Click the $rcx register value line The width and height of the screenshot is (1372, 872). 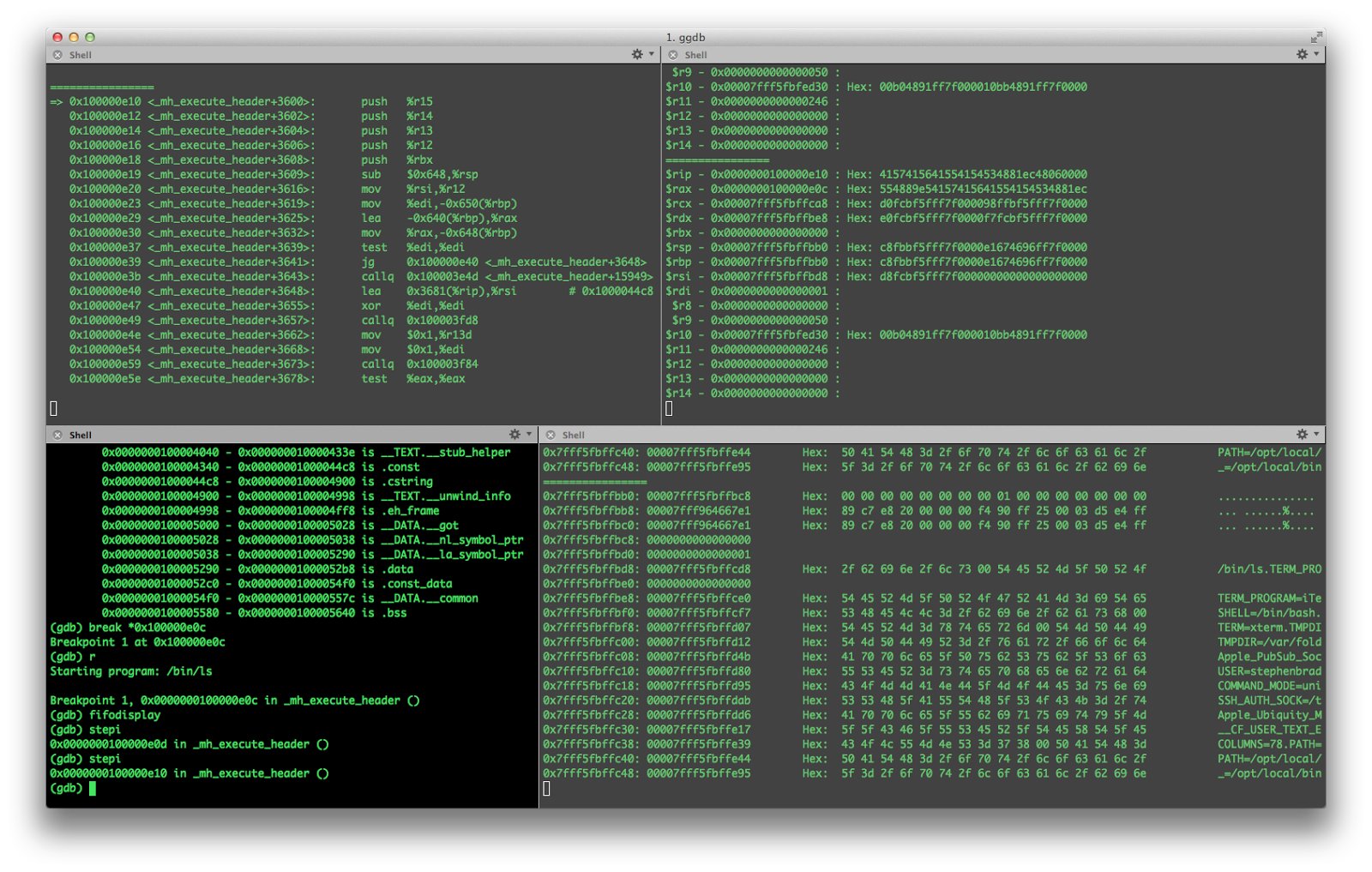[876, 204]
